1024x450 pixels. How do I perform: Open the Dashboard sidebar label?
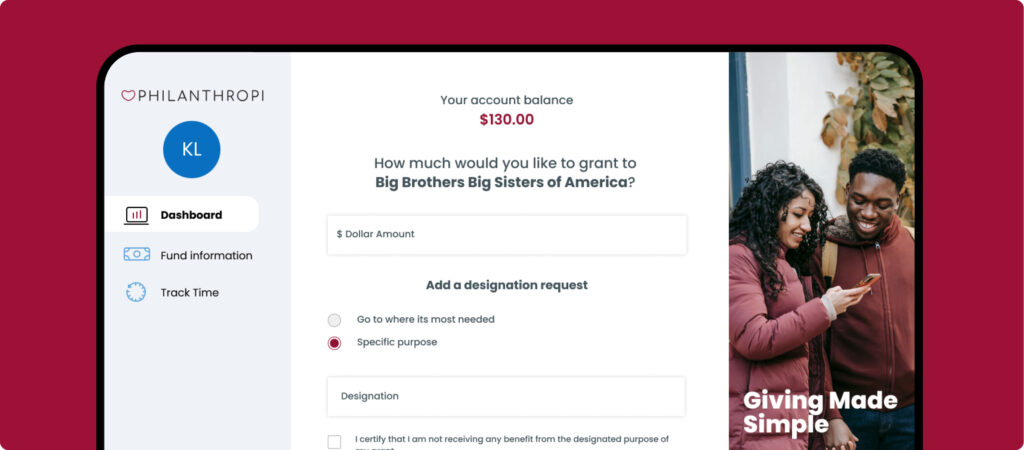191,215
